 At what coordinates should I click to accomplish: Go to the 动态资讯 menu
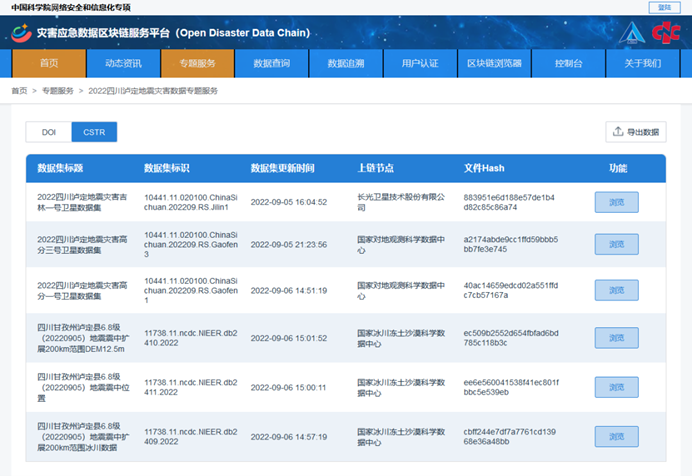[x=123, y=64]
